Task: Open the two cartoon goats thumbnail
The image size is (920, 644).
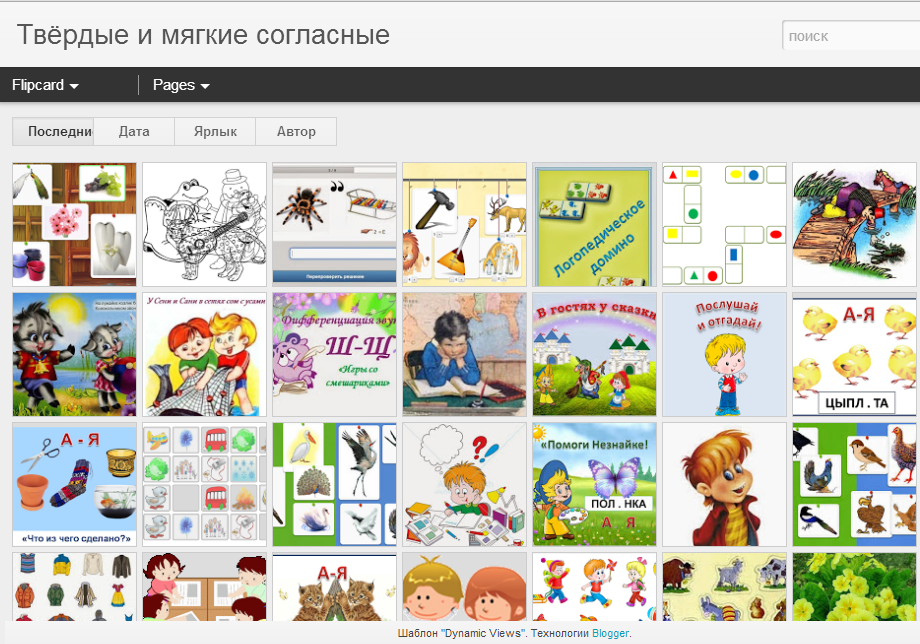Action: [75, 355]
